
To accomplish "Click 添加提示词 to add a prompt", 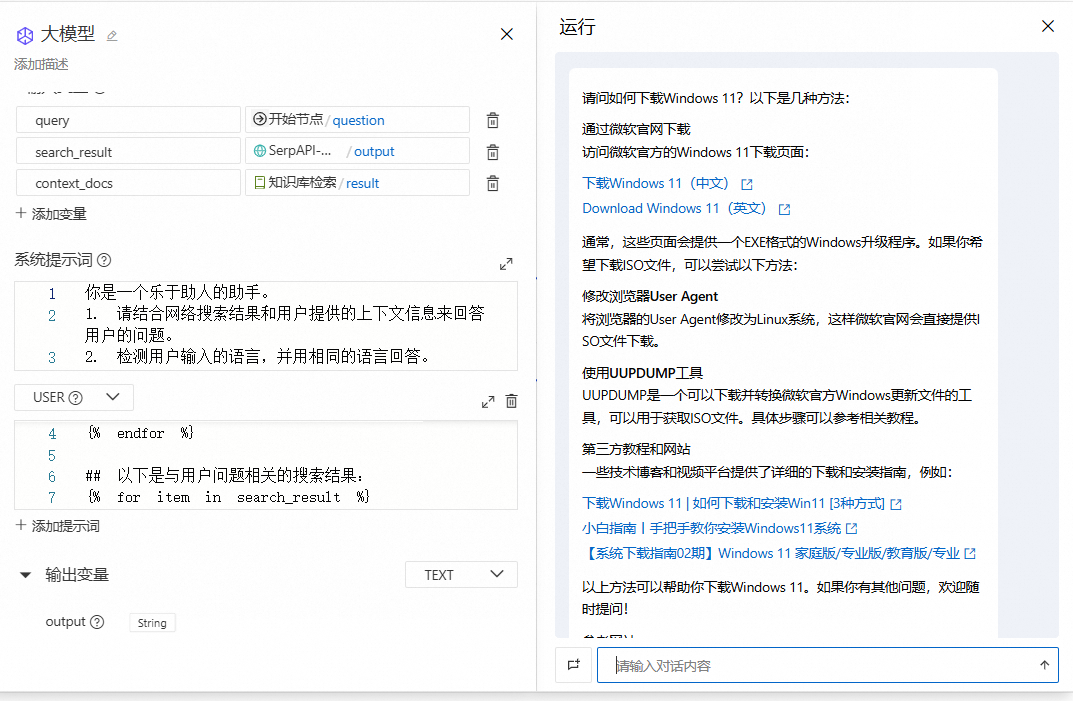I will pyautogui.click(x=57, y=526).
